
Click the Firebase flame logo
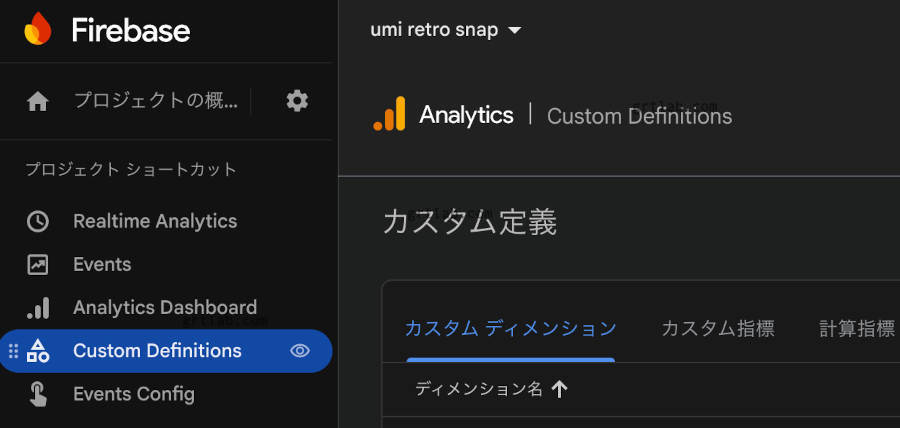click(x=38, y=30)
